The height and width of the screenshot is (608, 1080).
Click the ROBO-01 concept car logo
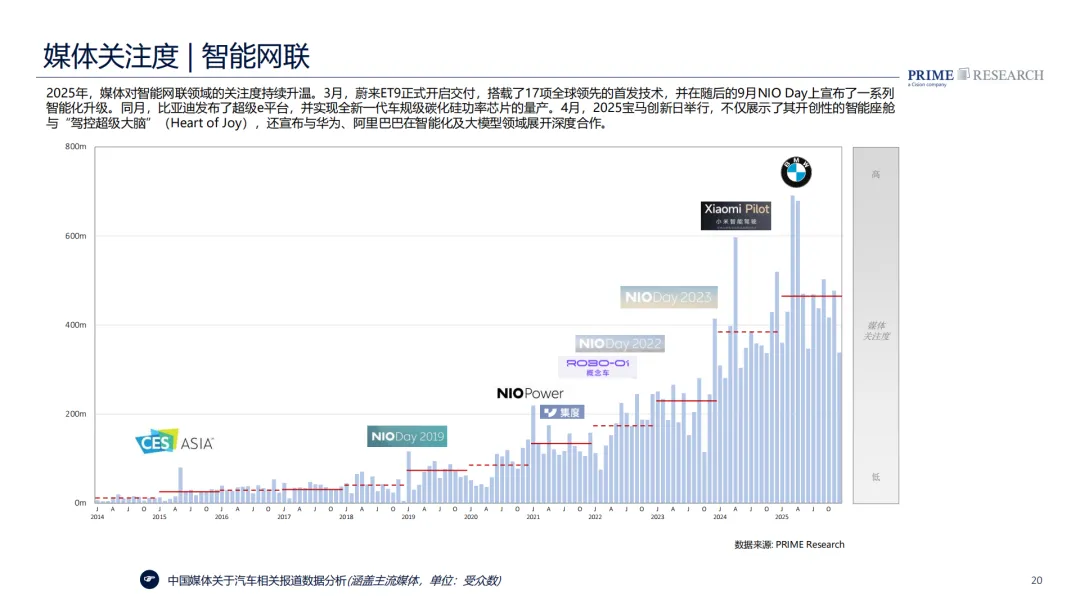tap(597, 366)
